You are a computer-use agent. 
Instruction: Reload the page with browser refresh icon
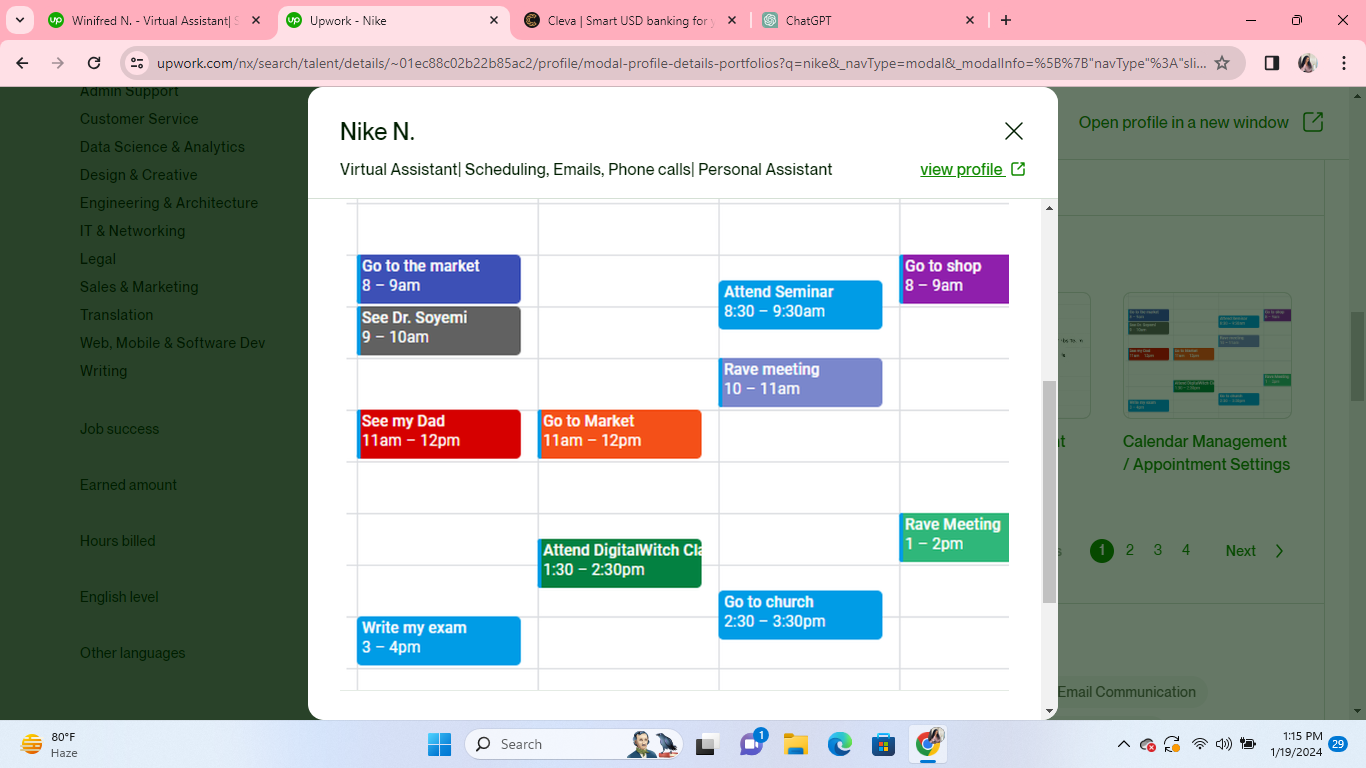[94, 63]
